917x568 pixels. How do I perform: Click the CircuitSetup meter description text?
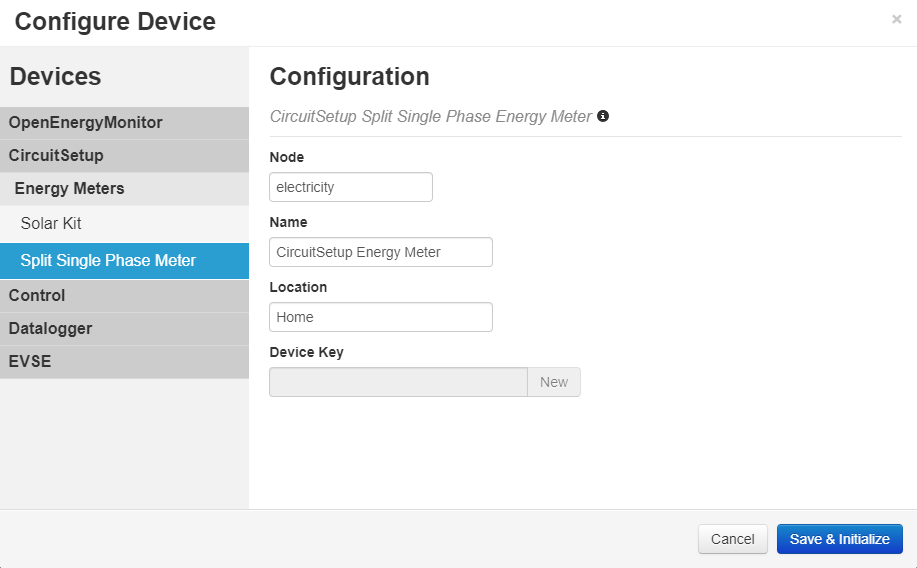(430, 116)
